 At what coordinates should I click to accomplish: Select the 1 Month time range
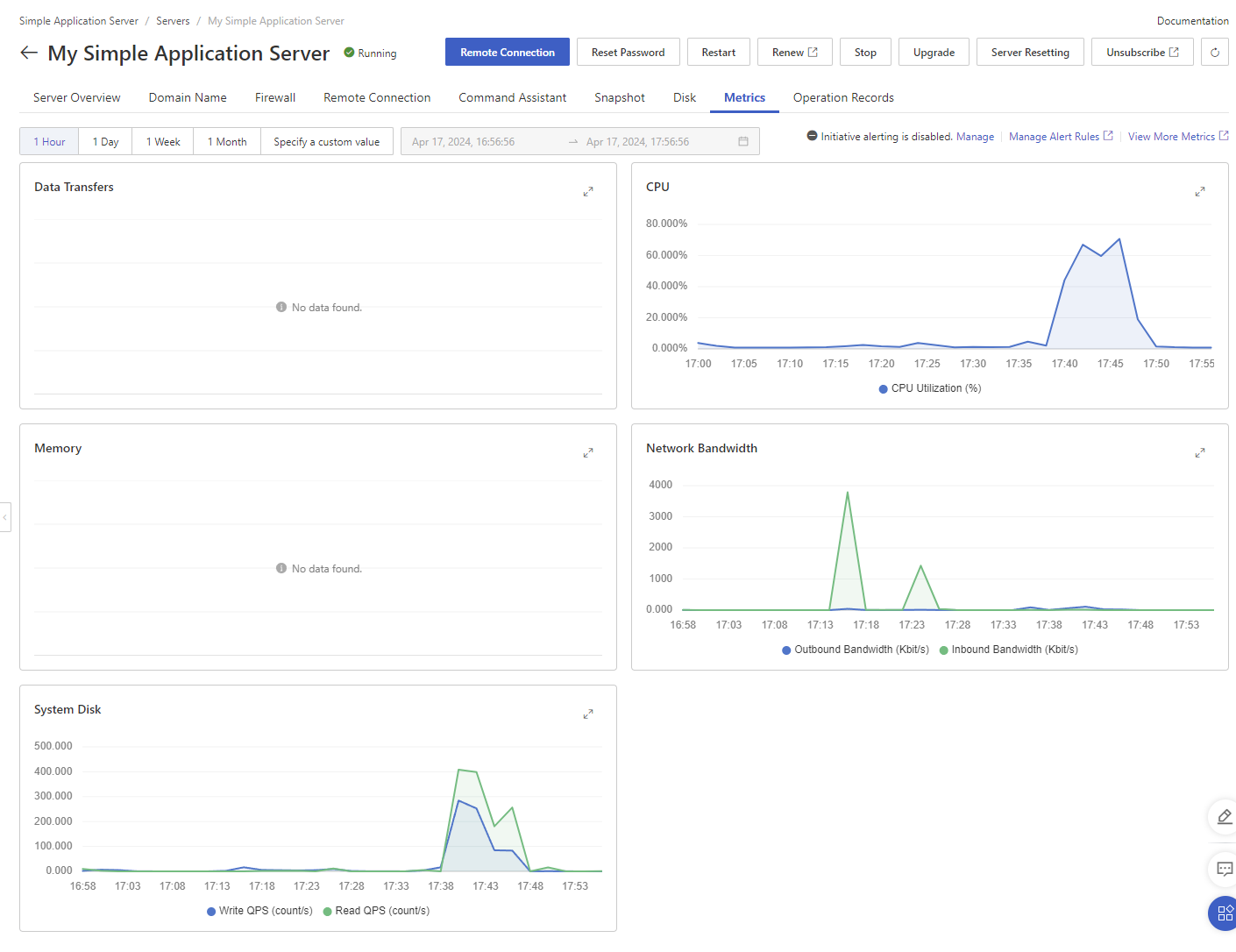(227, 141)
